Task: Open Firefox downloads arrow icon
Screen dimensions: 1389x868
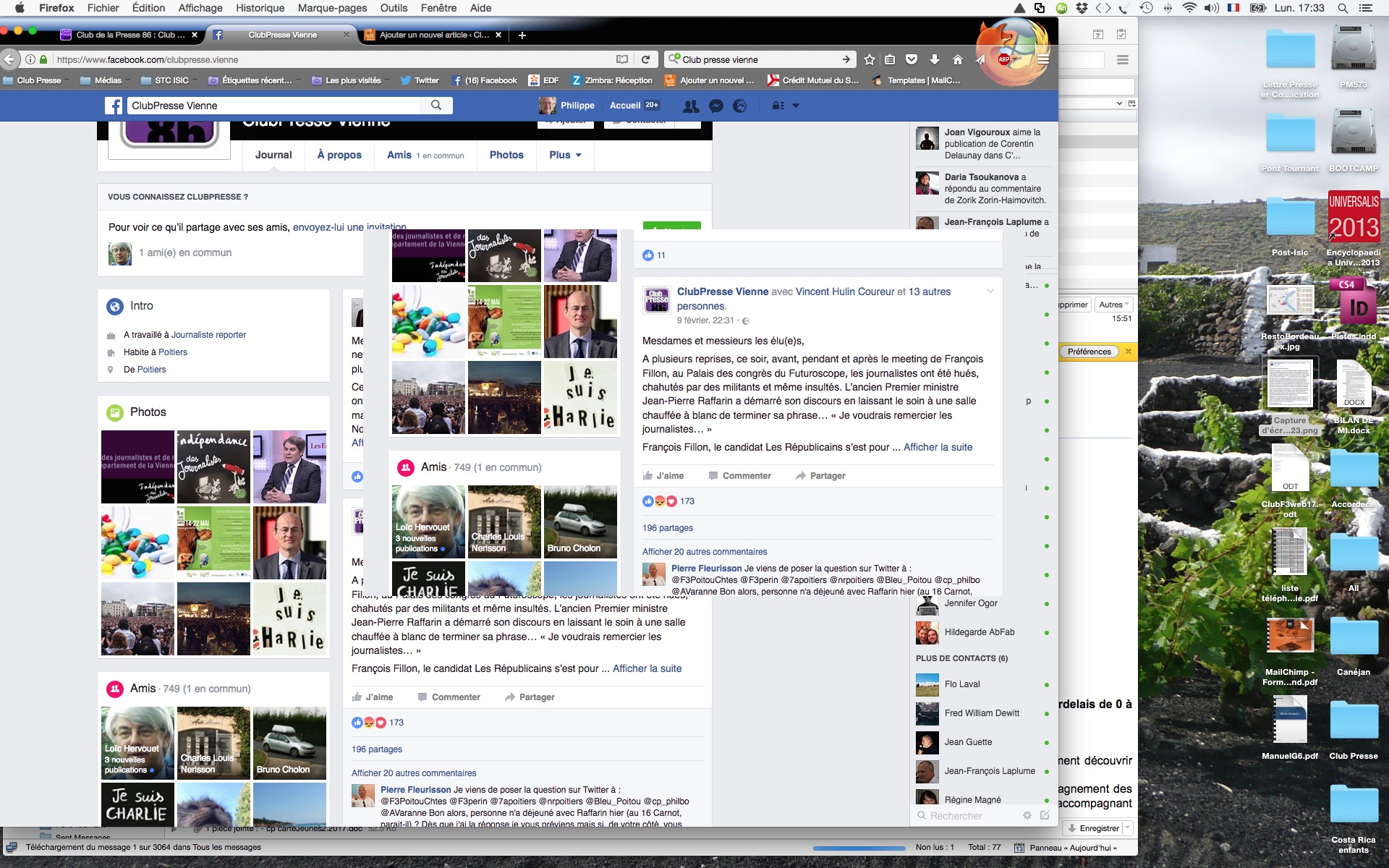Action: point(934,59)
